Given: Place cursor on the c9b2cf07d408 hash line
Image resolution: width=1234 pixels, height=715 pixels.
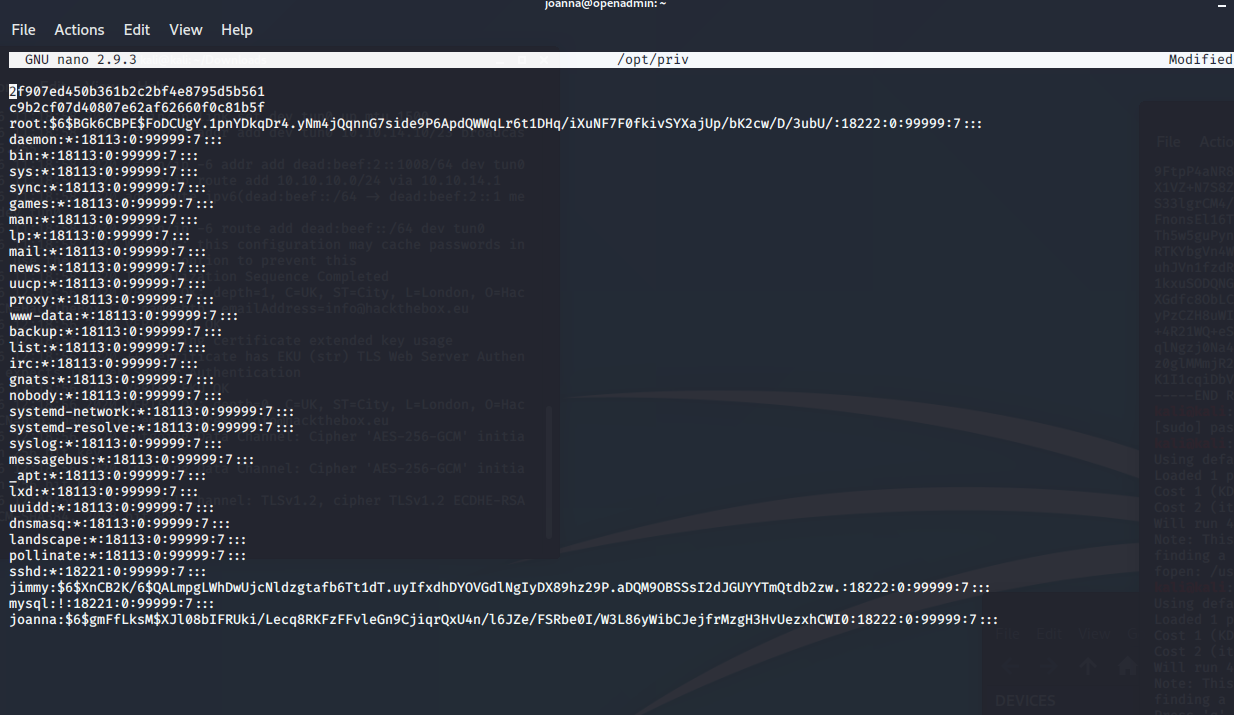Looking at the screenshot, I should point(137,108).
